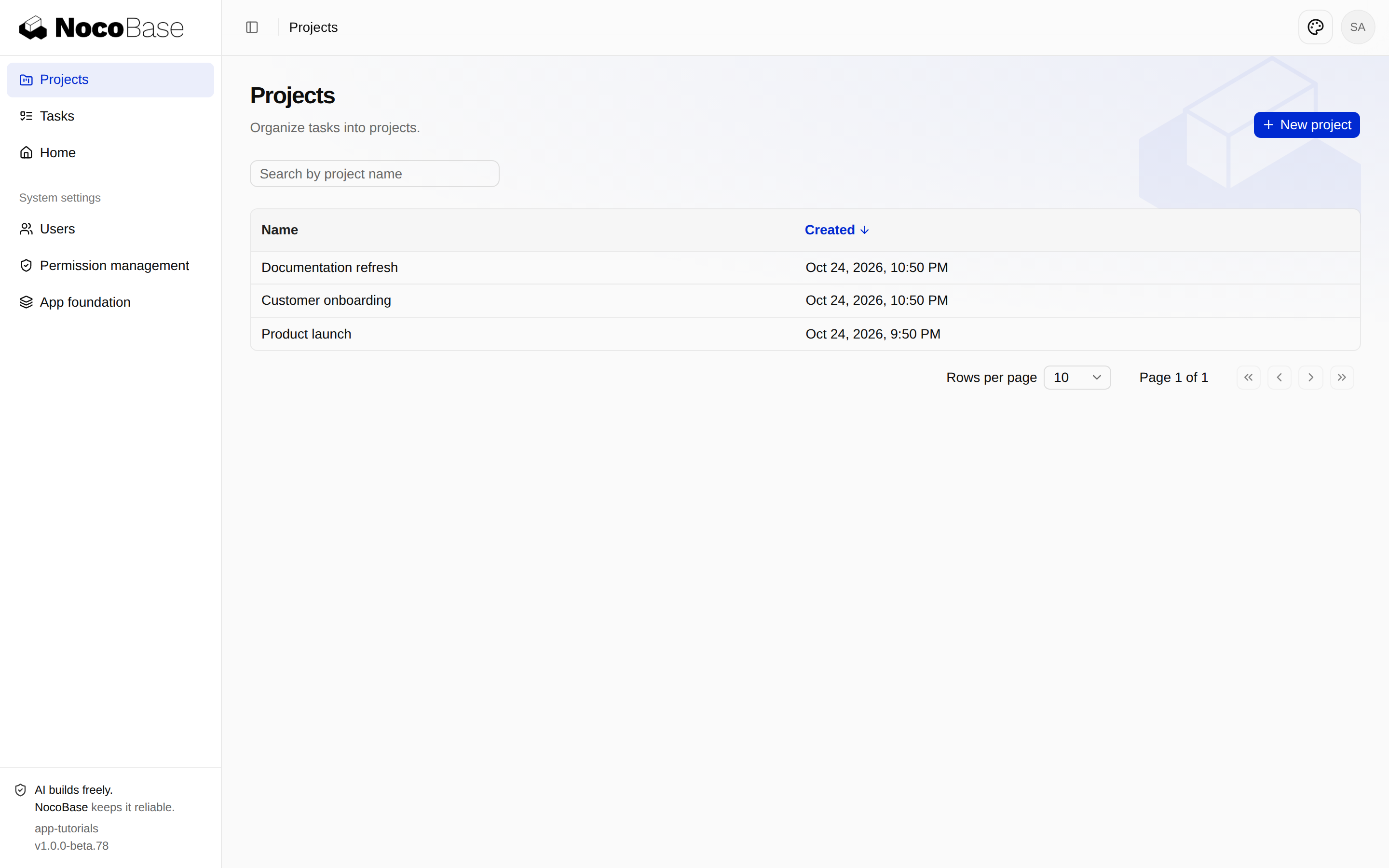Go to the next page
This screenshot has height=868, width=1389.
(1311, 377)
